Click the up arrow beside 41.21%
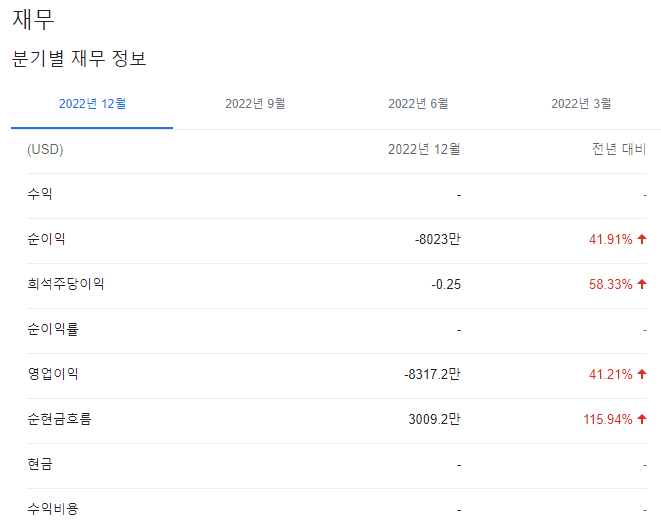 [642, 374]
